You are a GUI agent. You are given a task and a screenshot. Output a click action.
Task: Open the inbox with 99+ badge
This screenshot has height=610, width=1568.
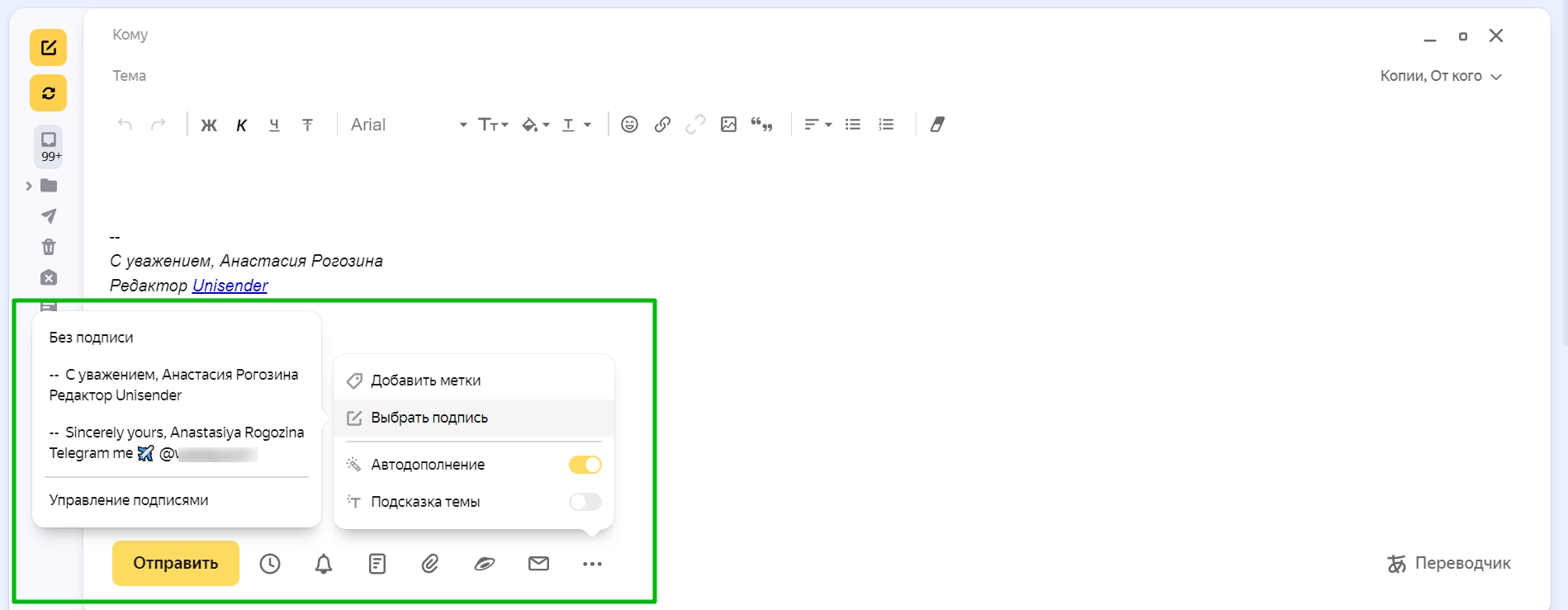click(50, 145)
